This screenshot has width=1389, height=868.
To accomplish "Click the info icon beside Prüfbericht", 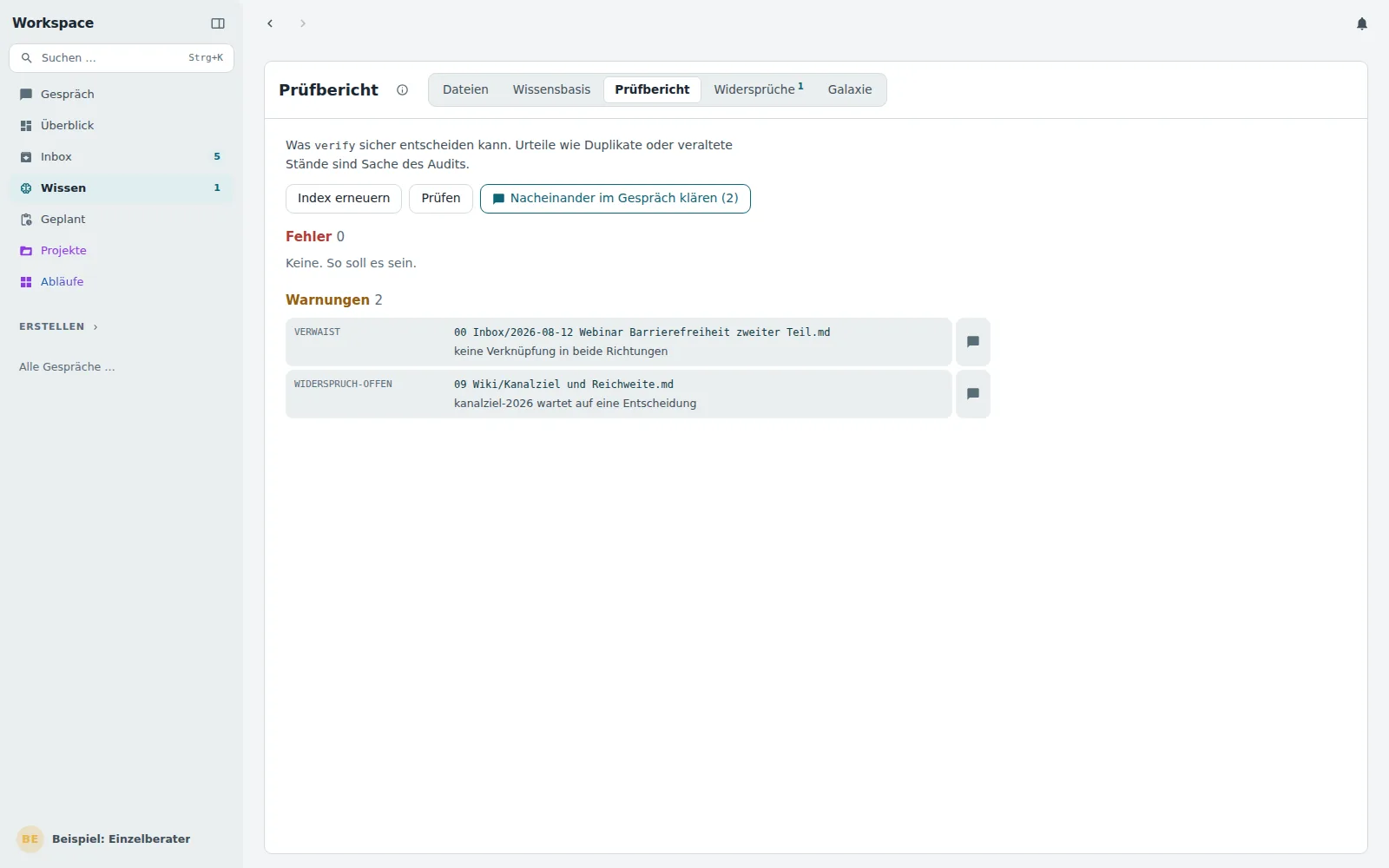I will [x=402, y=89].
